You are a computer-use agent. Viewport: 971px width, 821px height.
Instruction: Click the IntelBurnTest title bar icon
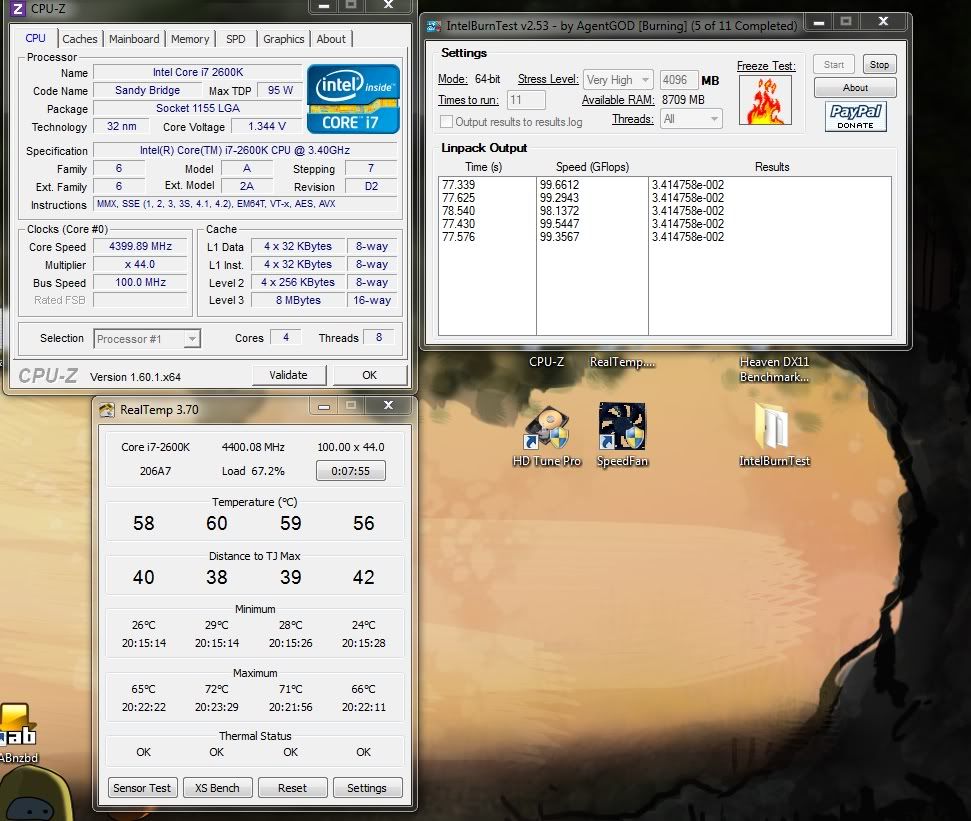pyautogui.click(x=433, y=26)
